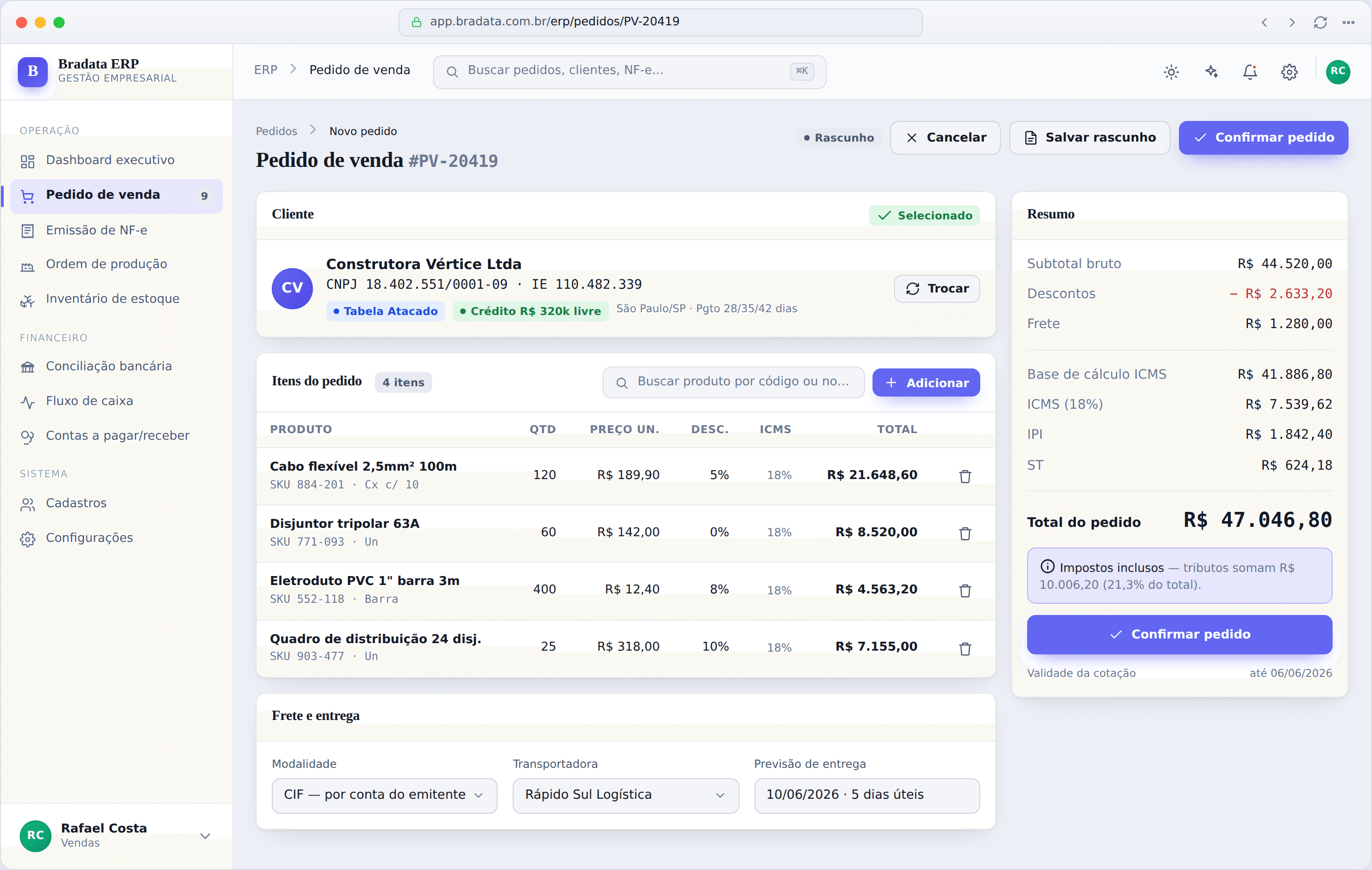1372x870 pixels.
Task: Open Dashboard executivo in sidebar
Action: point(116,160)
